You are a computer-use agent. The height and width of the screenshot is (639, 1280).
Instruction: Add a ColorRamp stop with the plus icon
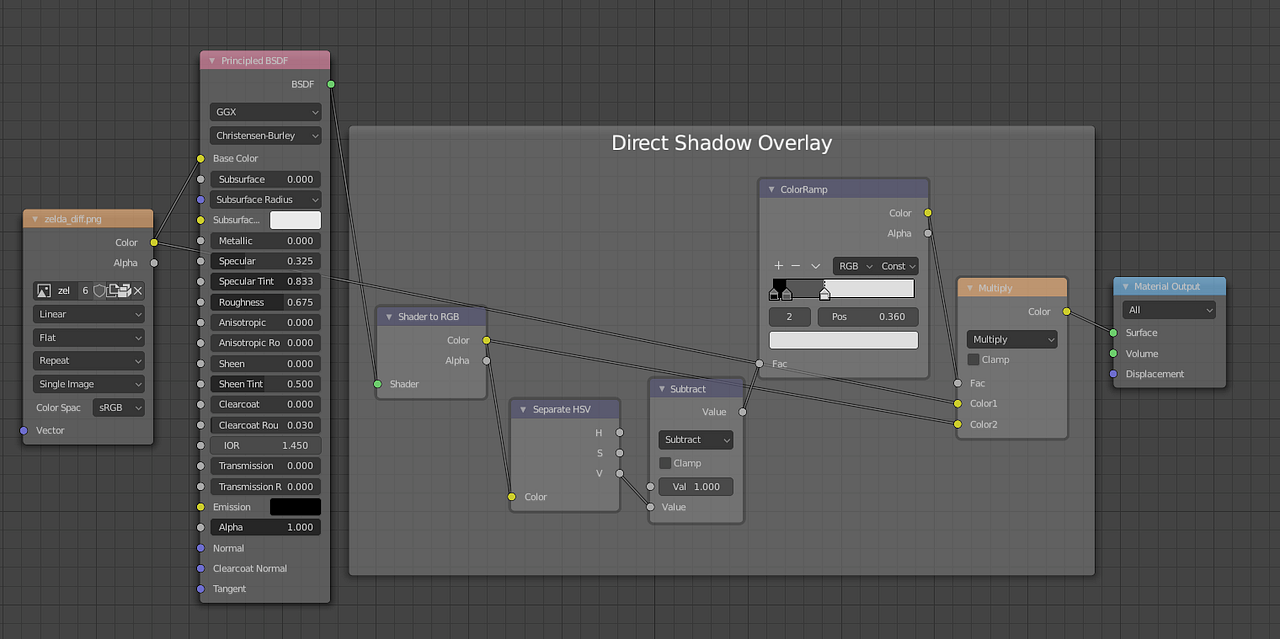tap(778, 266)
